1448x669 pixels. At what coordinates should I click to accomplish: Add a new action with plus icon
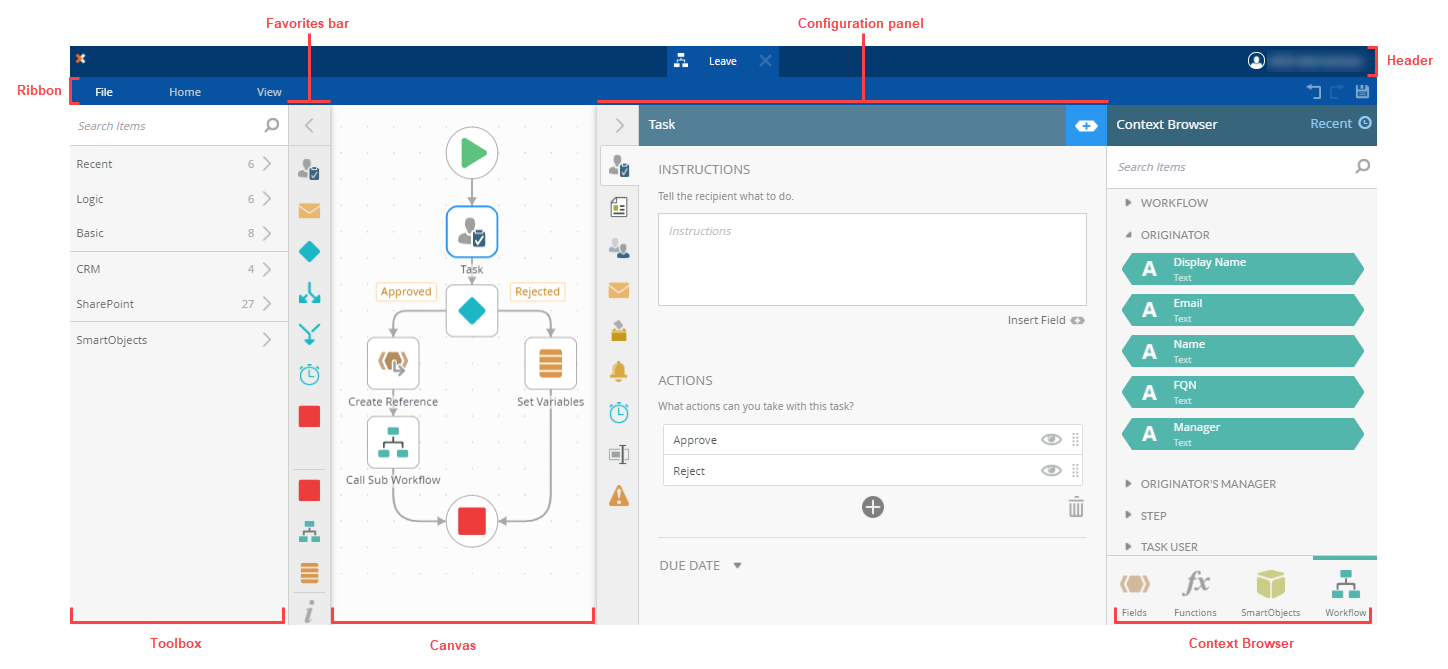tap(873, 507)
